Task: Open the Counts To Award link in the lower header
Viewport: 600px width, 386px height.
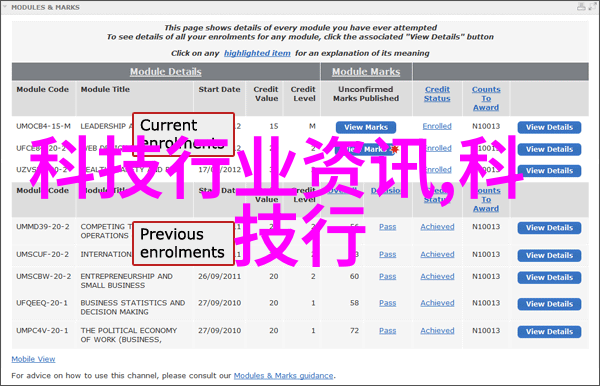Action: 486,199
